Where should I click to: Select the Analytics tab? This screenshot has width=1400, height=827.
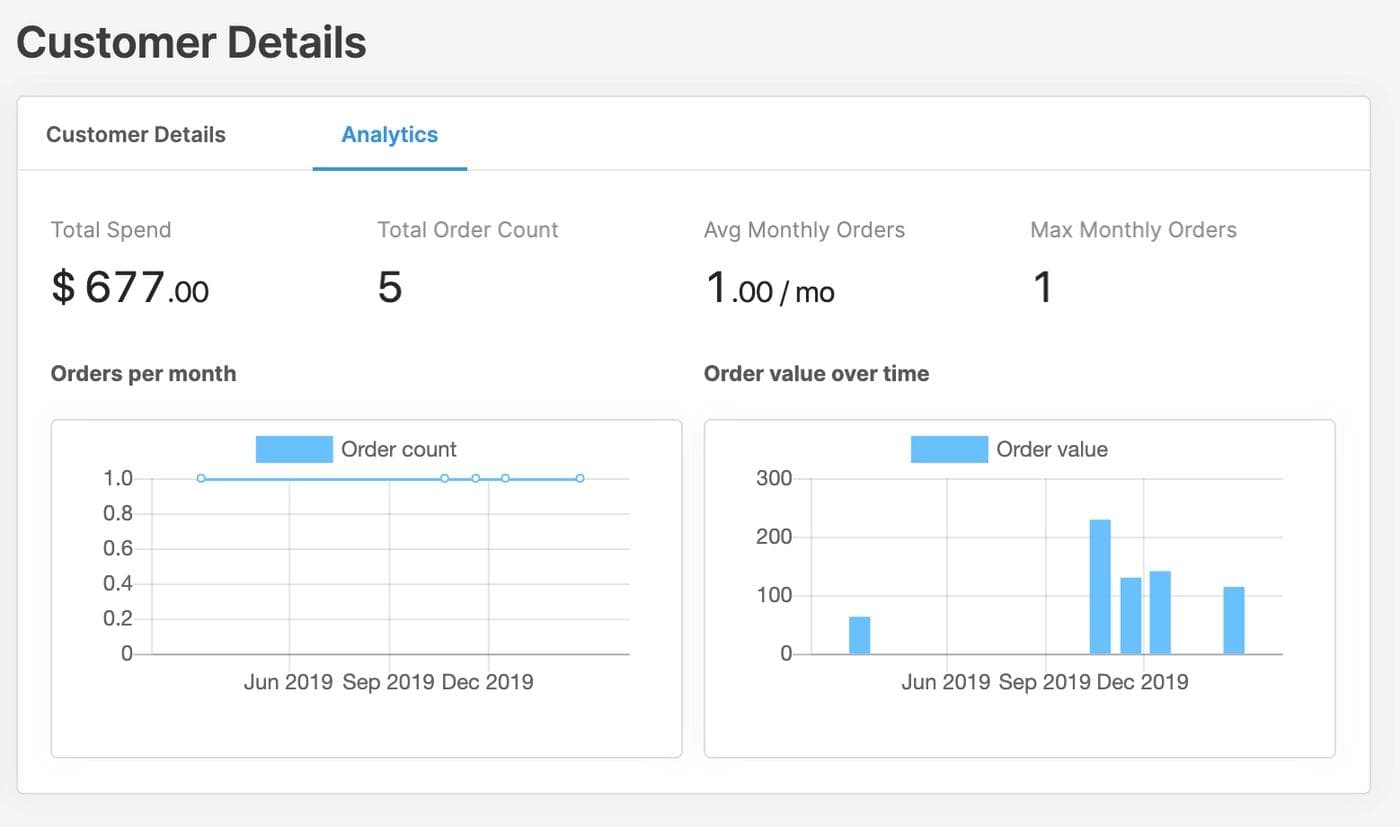(389, 135)
